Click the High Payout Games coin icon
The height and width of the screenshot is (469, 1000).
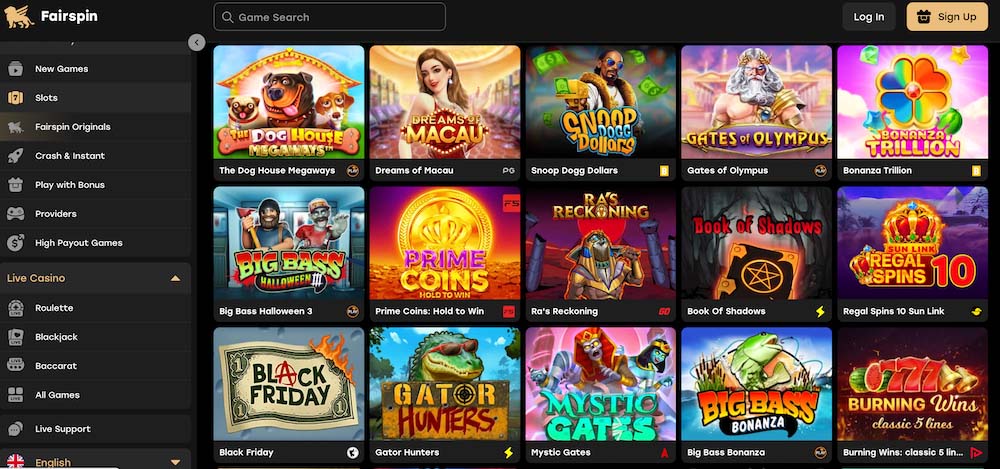15,242
